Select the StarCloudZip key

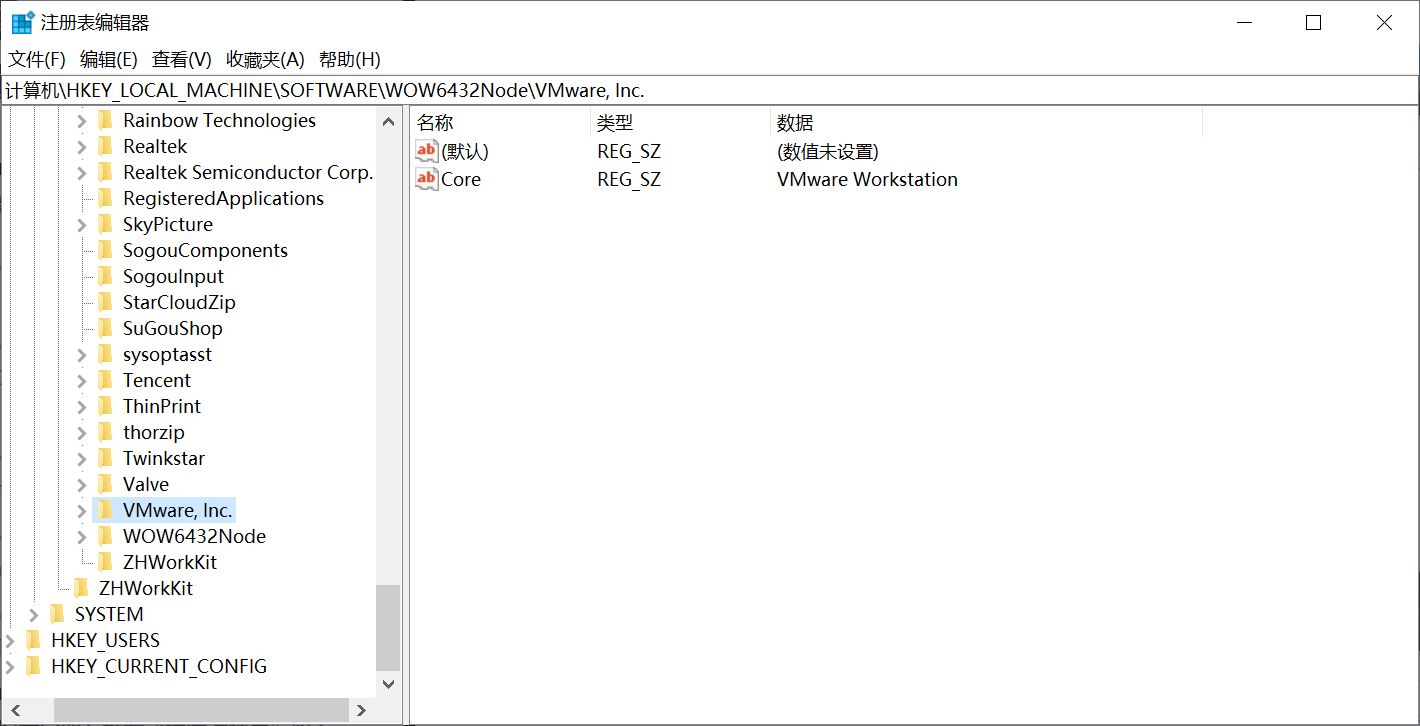179,302
